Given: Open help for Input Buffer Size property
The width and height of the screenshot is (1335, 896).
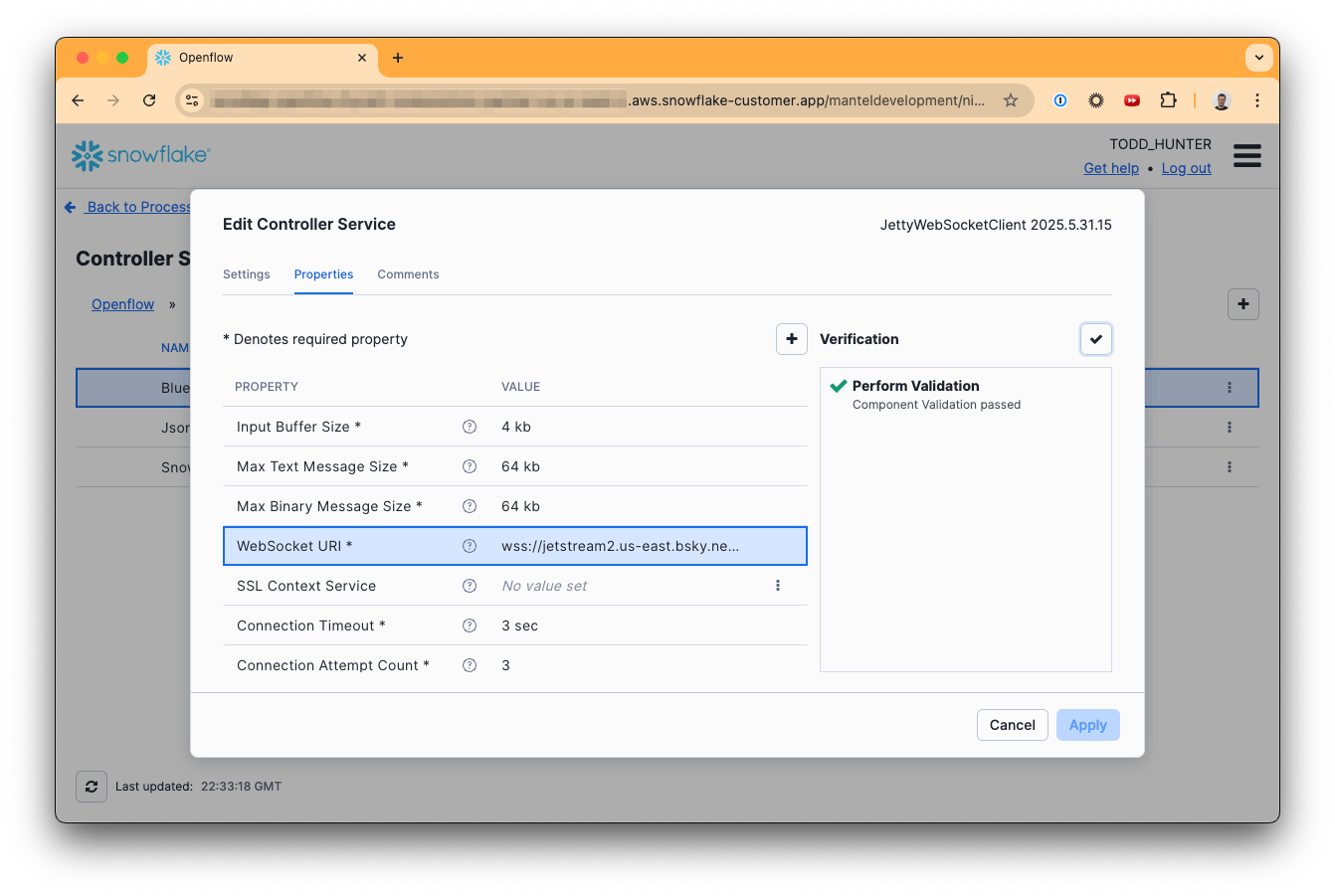Looking at the screenshot, I should point(470,427).
